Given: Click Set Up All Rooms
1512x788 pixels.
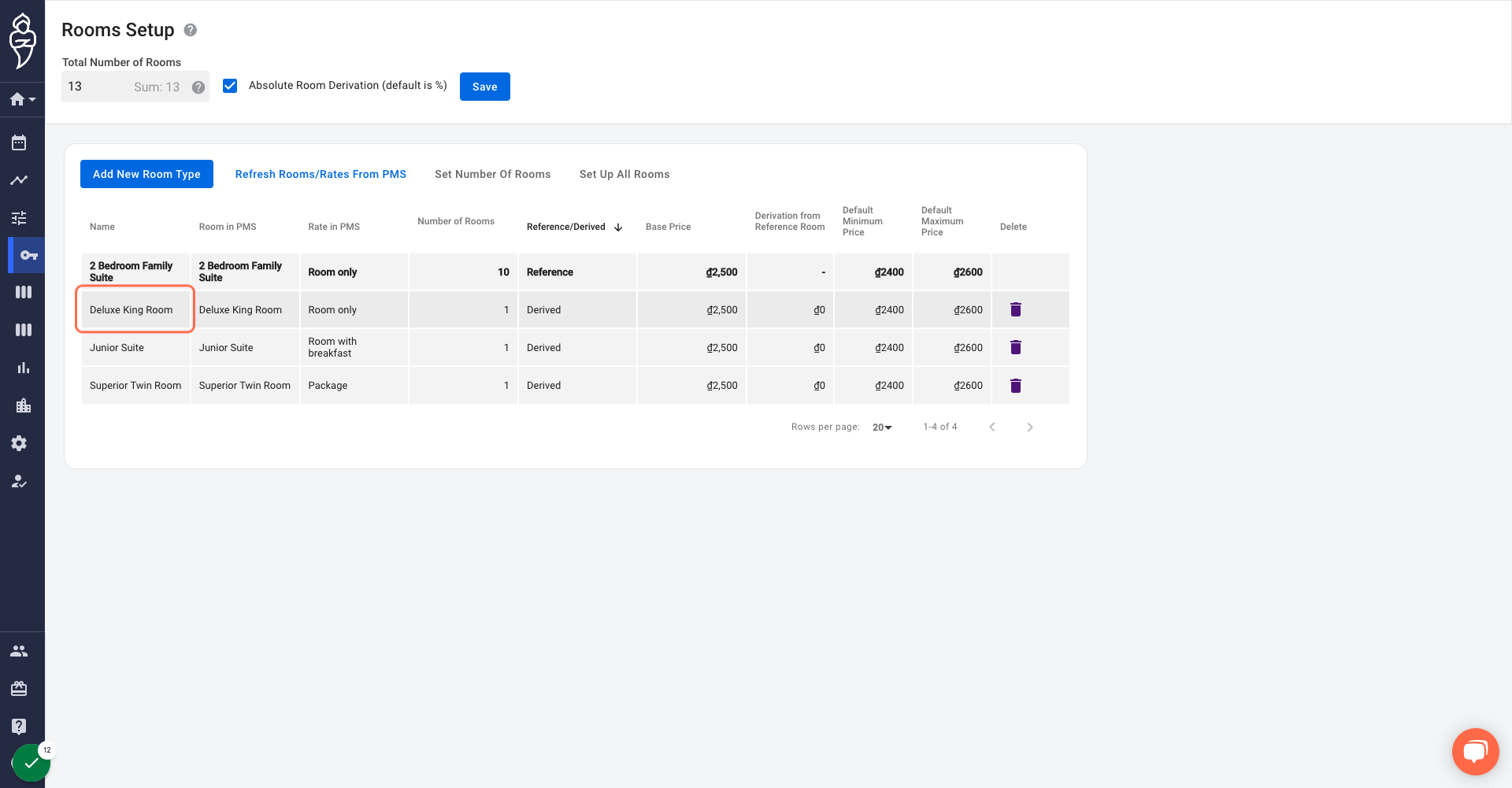Looking at the screenshot, I should click(624, 174).
